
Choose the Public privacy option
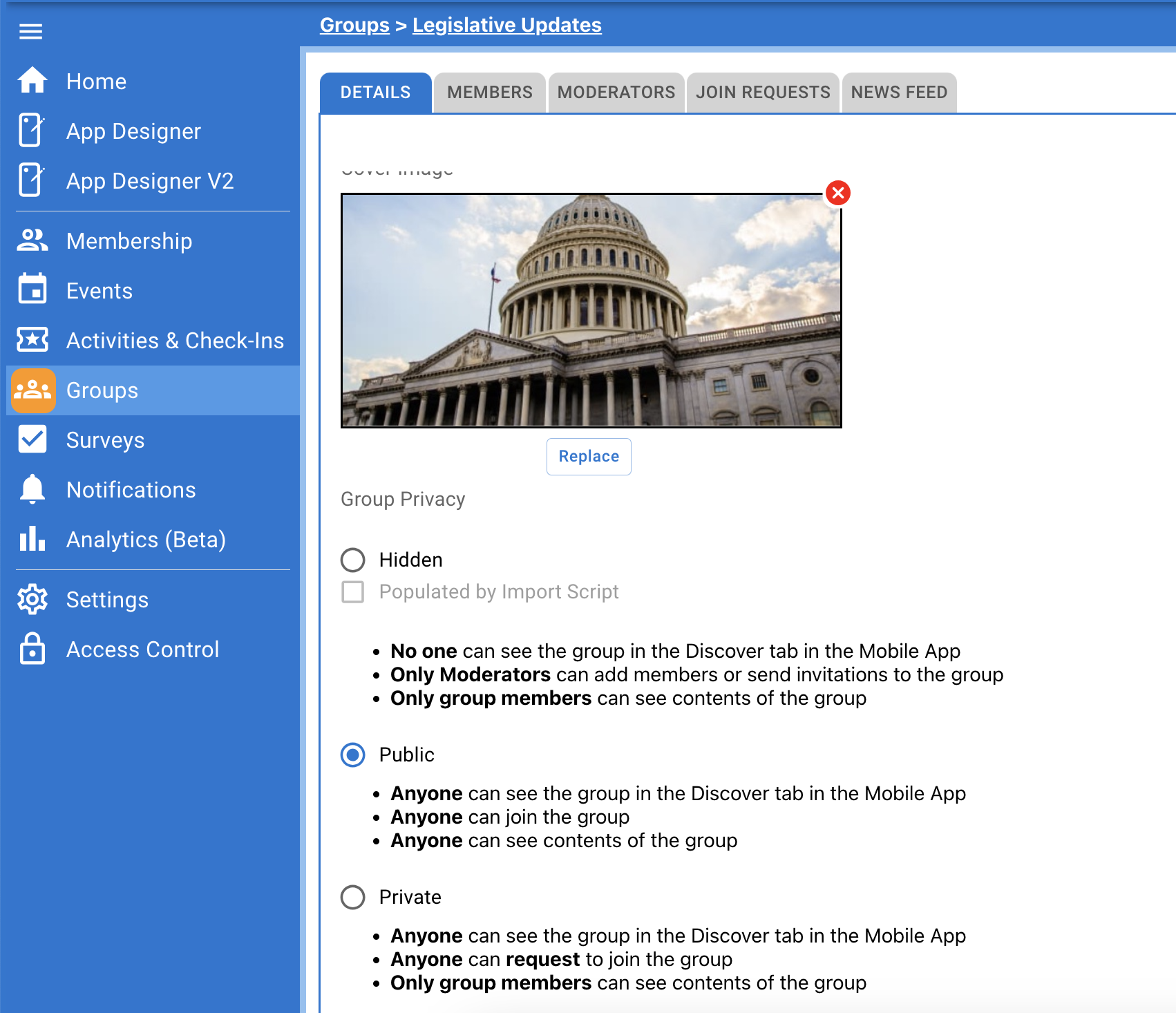click(x=353, y=755)
